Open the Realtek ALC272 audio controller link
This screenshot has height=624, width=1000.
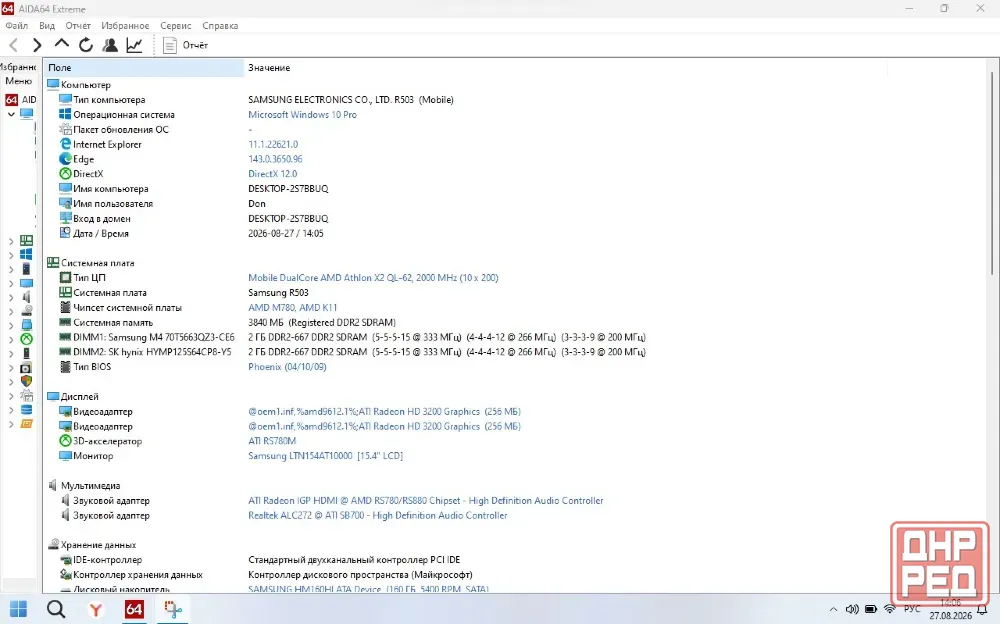pos(378,516)
